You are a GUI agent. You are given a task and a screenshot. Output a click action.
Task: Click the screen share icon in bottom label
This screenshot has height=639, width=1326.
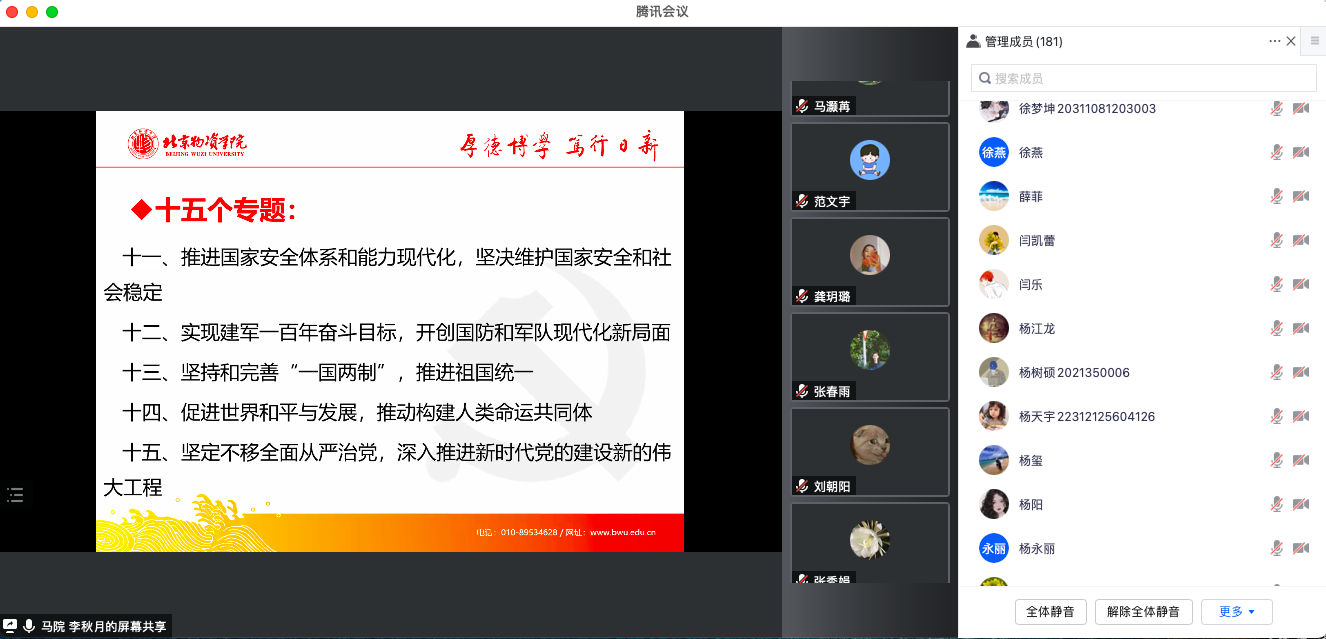[10, 627]
